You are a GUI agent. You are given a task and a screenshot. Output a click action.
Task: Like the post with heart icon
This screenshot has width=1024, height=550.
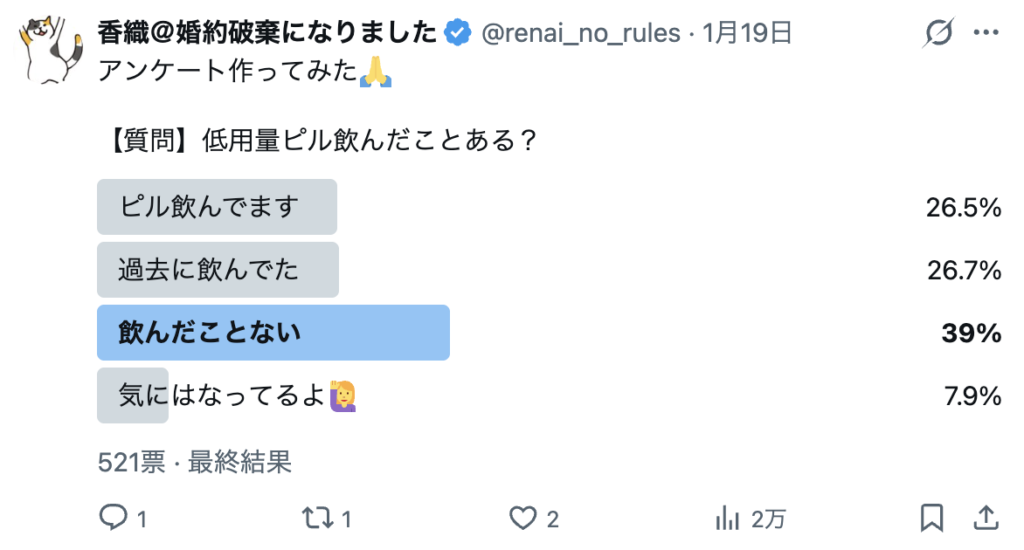pos(523,517)
